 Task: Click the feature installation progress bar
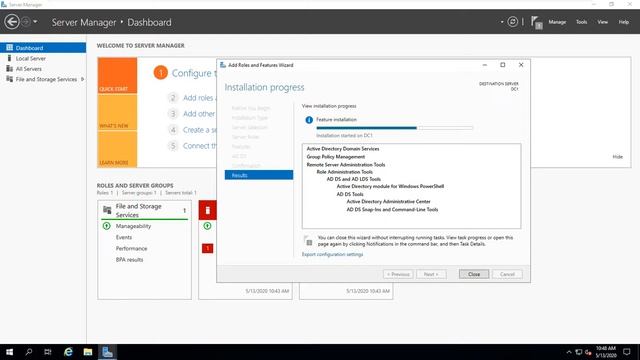394,128
